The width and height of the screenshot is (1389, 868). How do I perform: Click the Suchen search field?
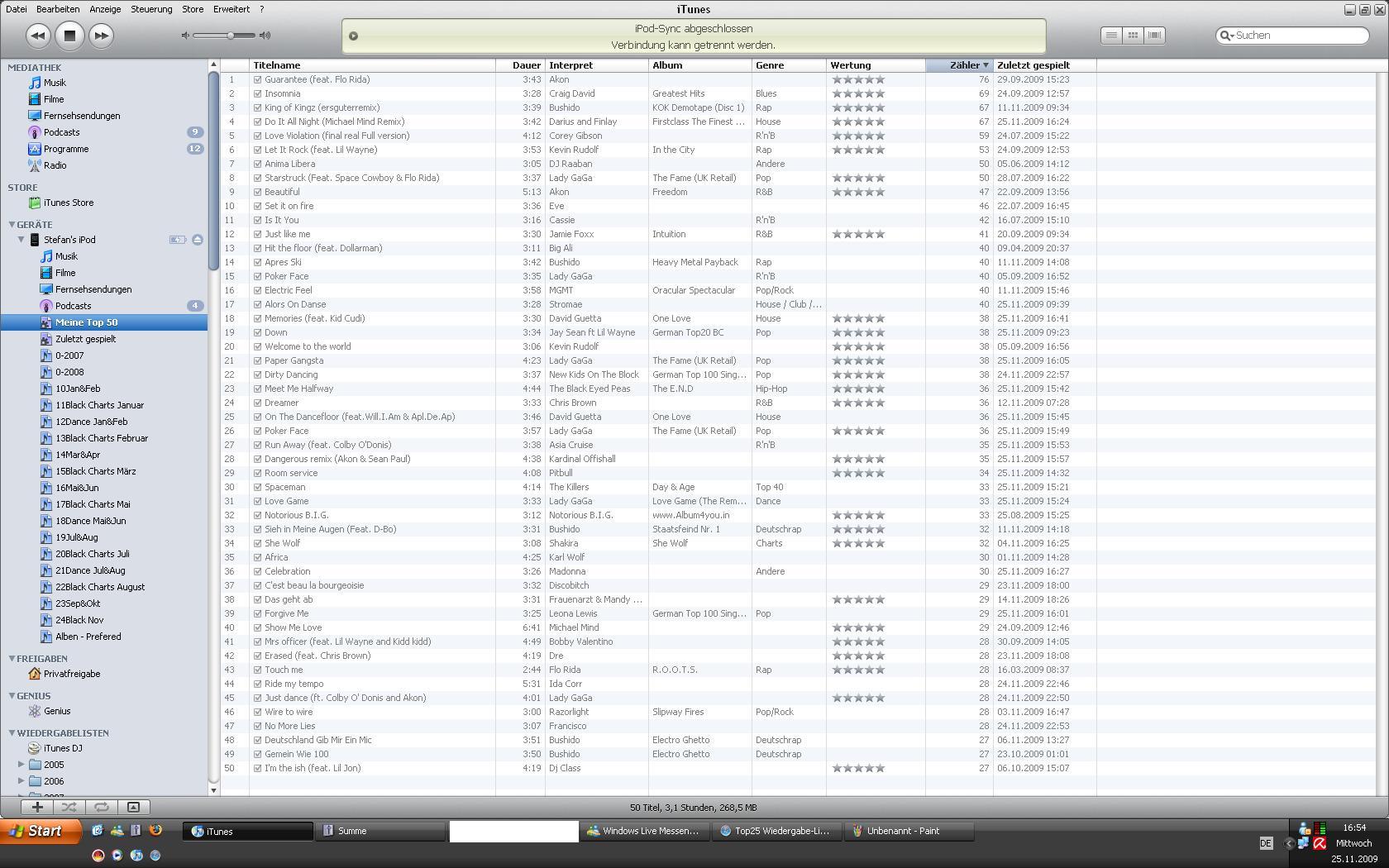click(1292, 36)
